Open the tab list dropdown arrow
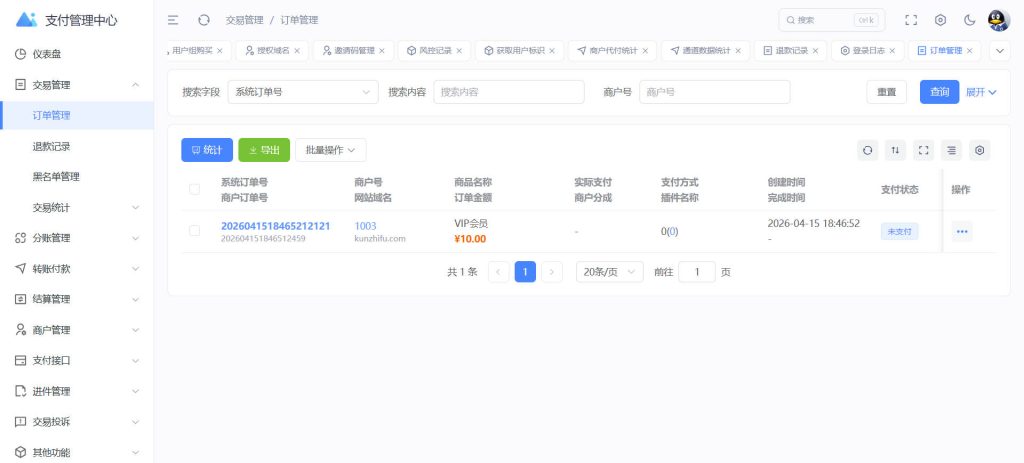 (1000, 50)
